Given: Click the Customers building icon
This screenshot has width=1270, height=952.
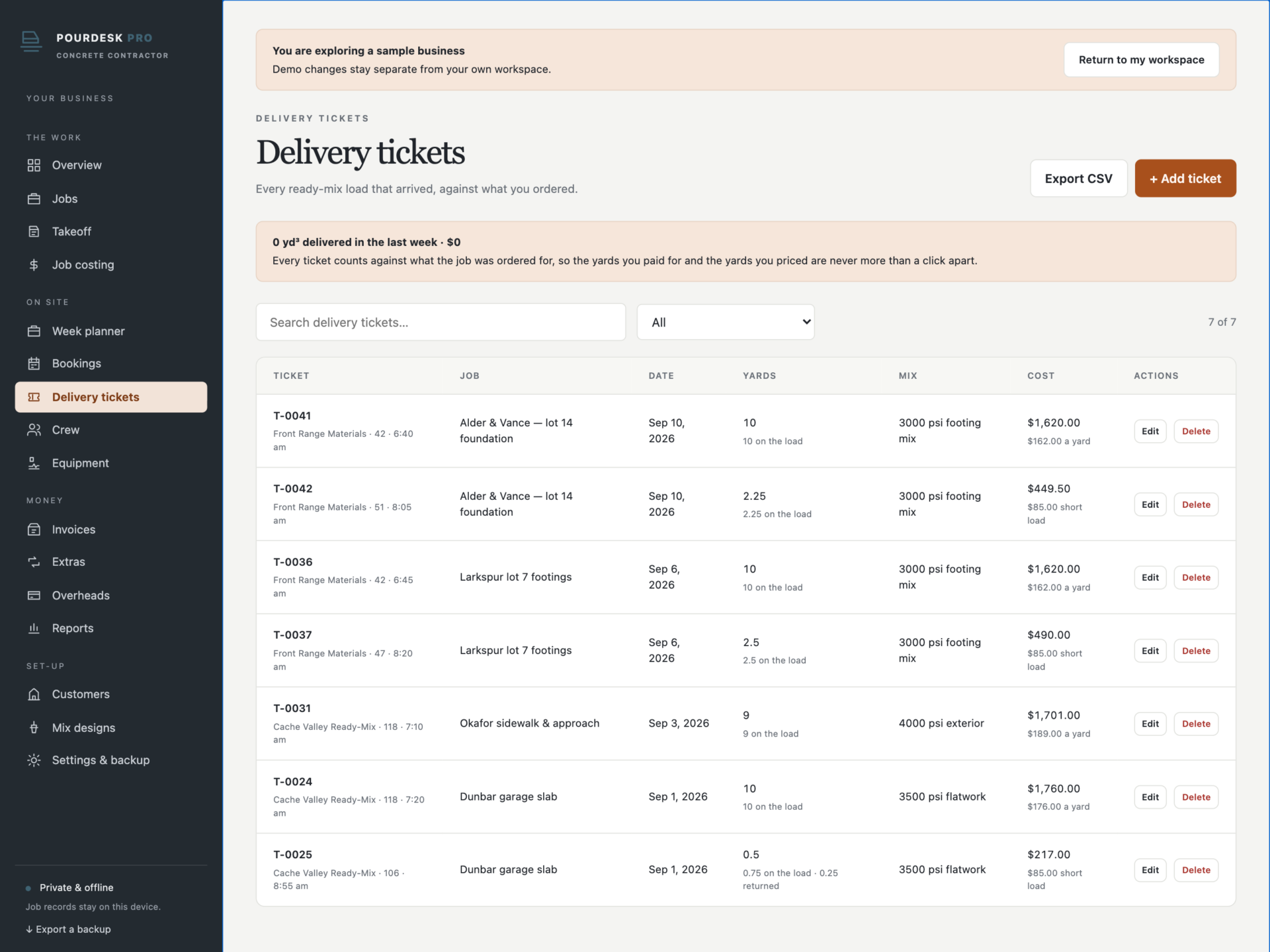Looking at the screenshot, I should click(x=34, y=694).
